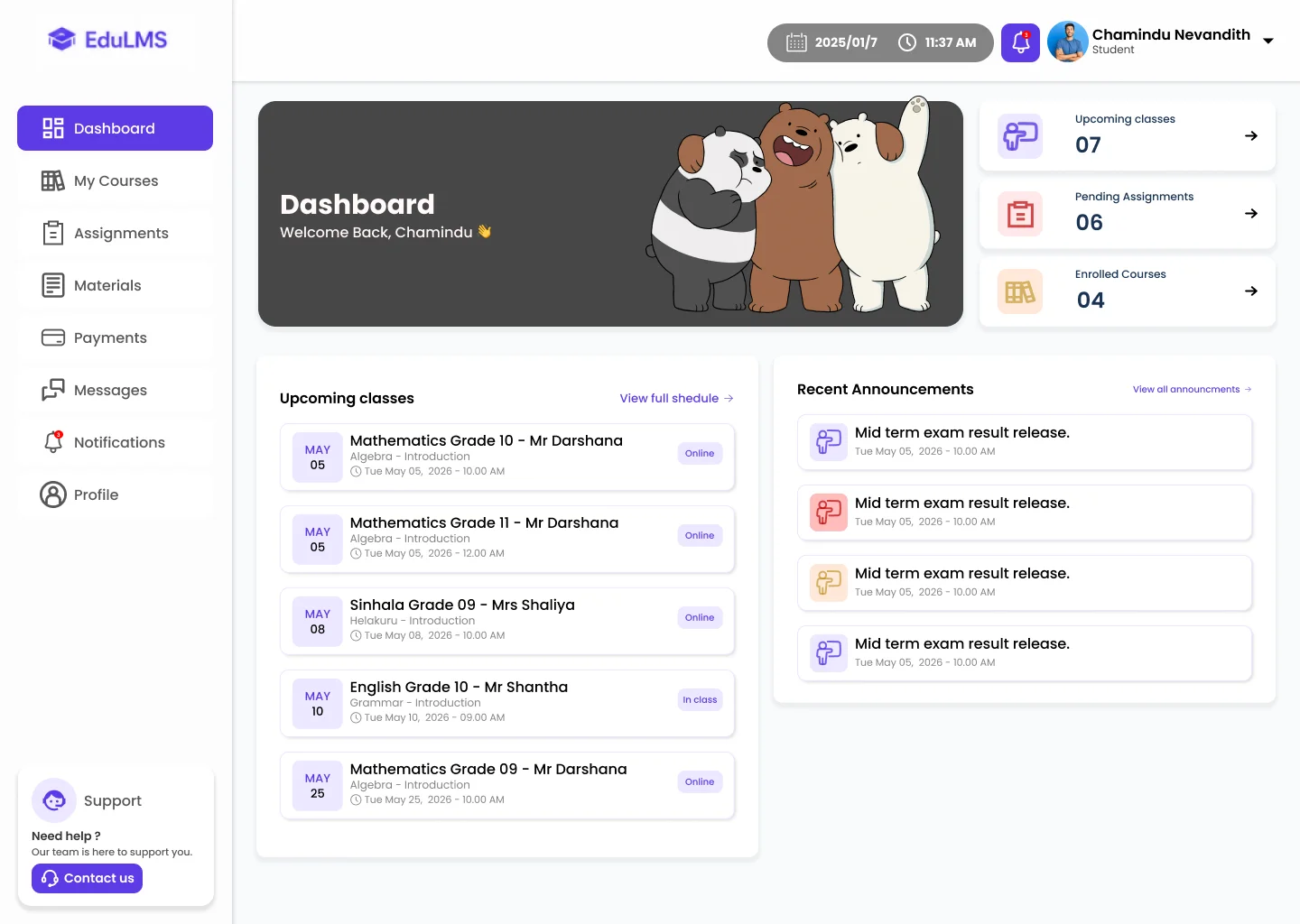Click the clock icon beside 11:37 AM

click(907, 42)
